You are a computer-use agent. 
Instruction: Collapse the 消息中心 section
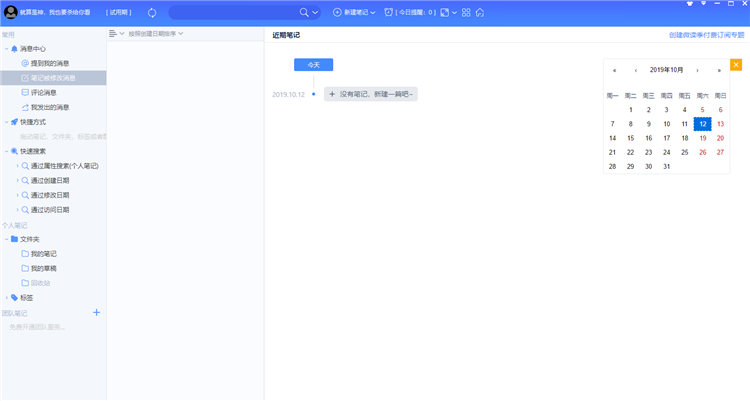pos(7,48)
